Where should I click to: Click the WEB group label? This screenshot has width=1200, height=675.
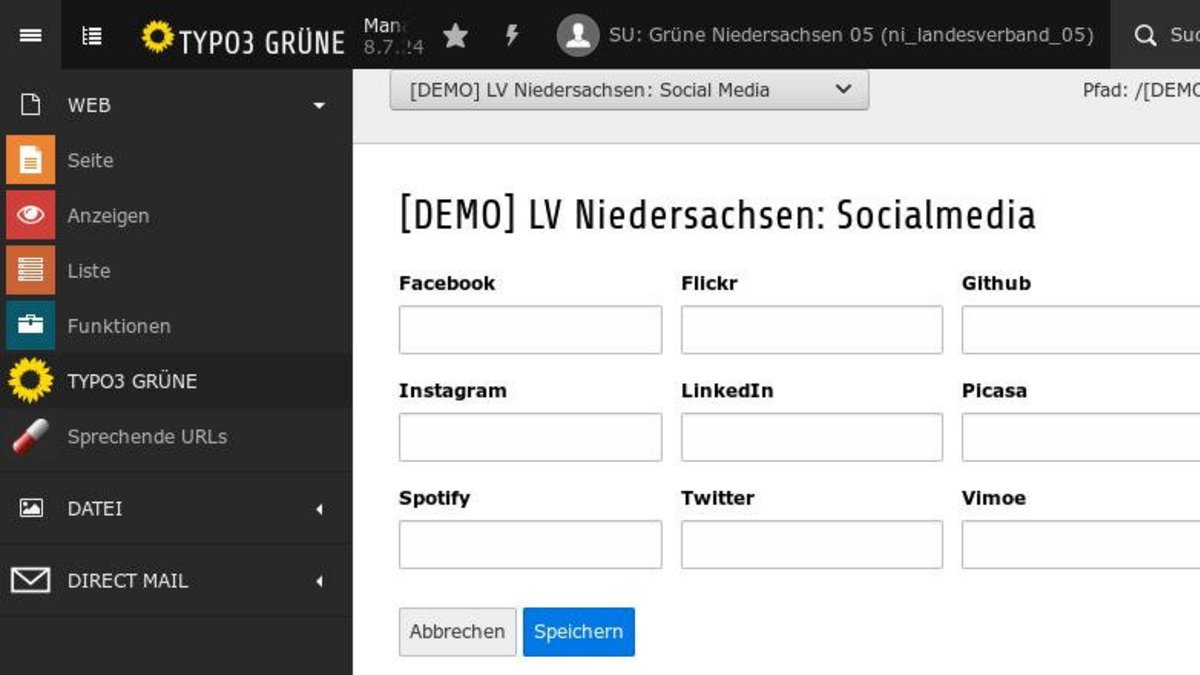[89, 105]
